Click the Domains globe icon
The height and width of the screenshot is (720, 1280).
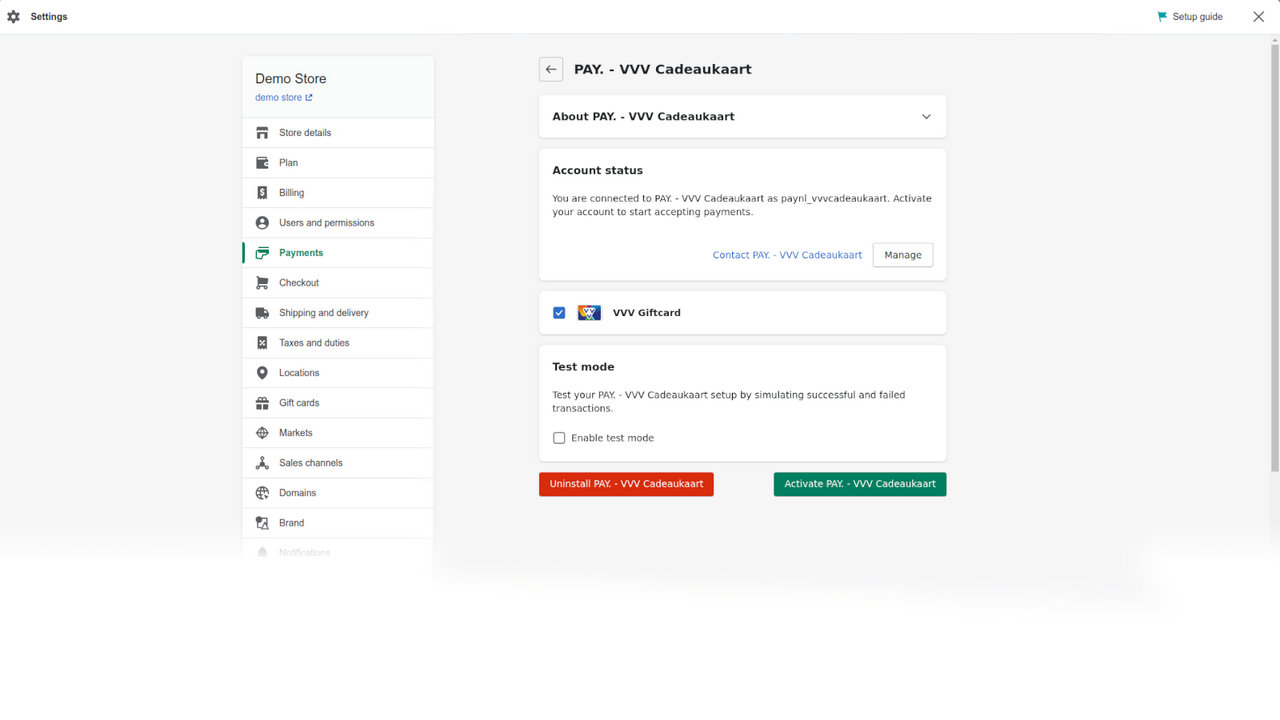pyautogui.click(x=262, y=493)
